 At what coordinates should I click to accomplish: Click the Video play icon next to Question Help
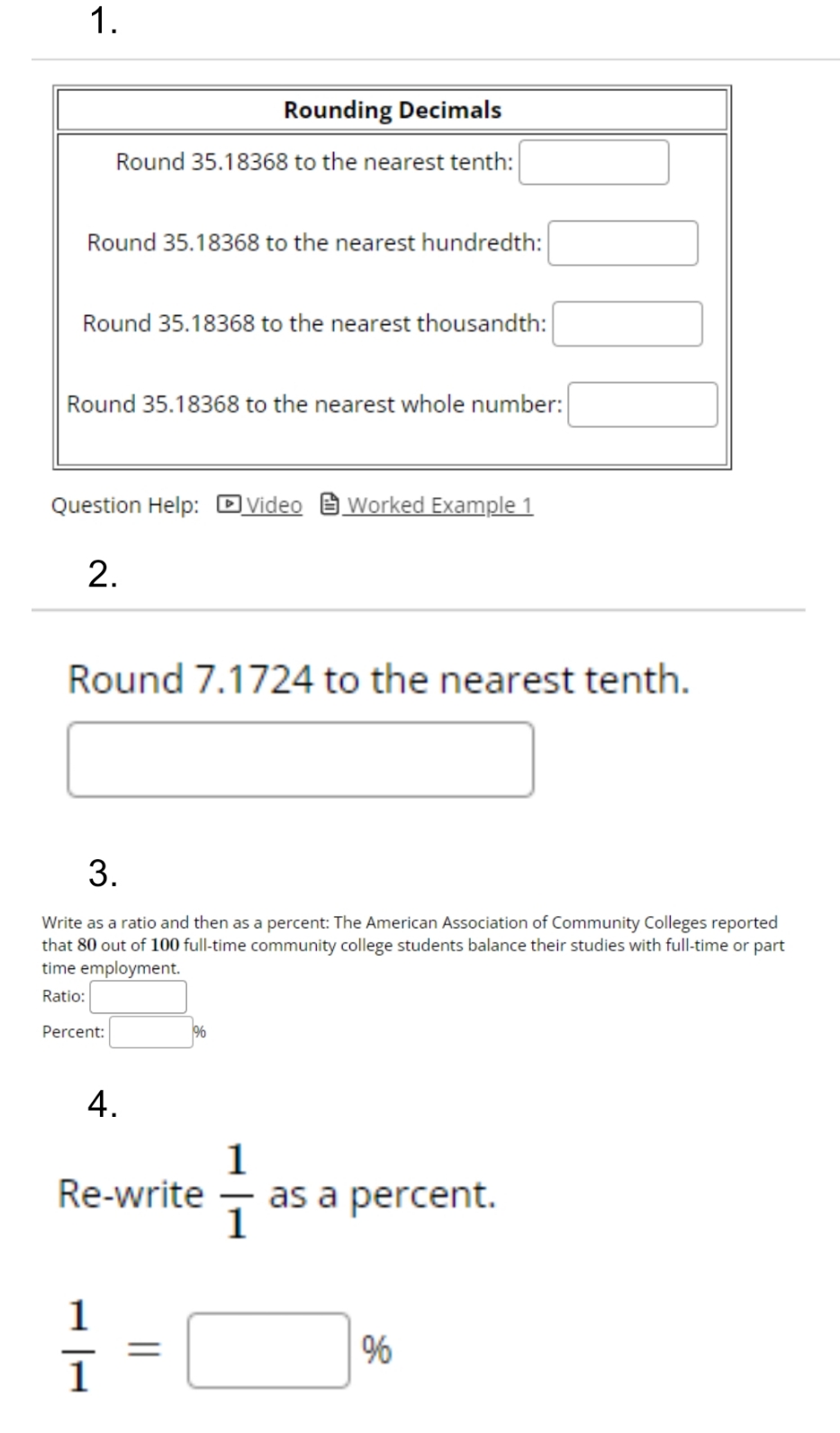[x=229, y=504]
